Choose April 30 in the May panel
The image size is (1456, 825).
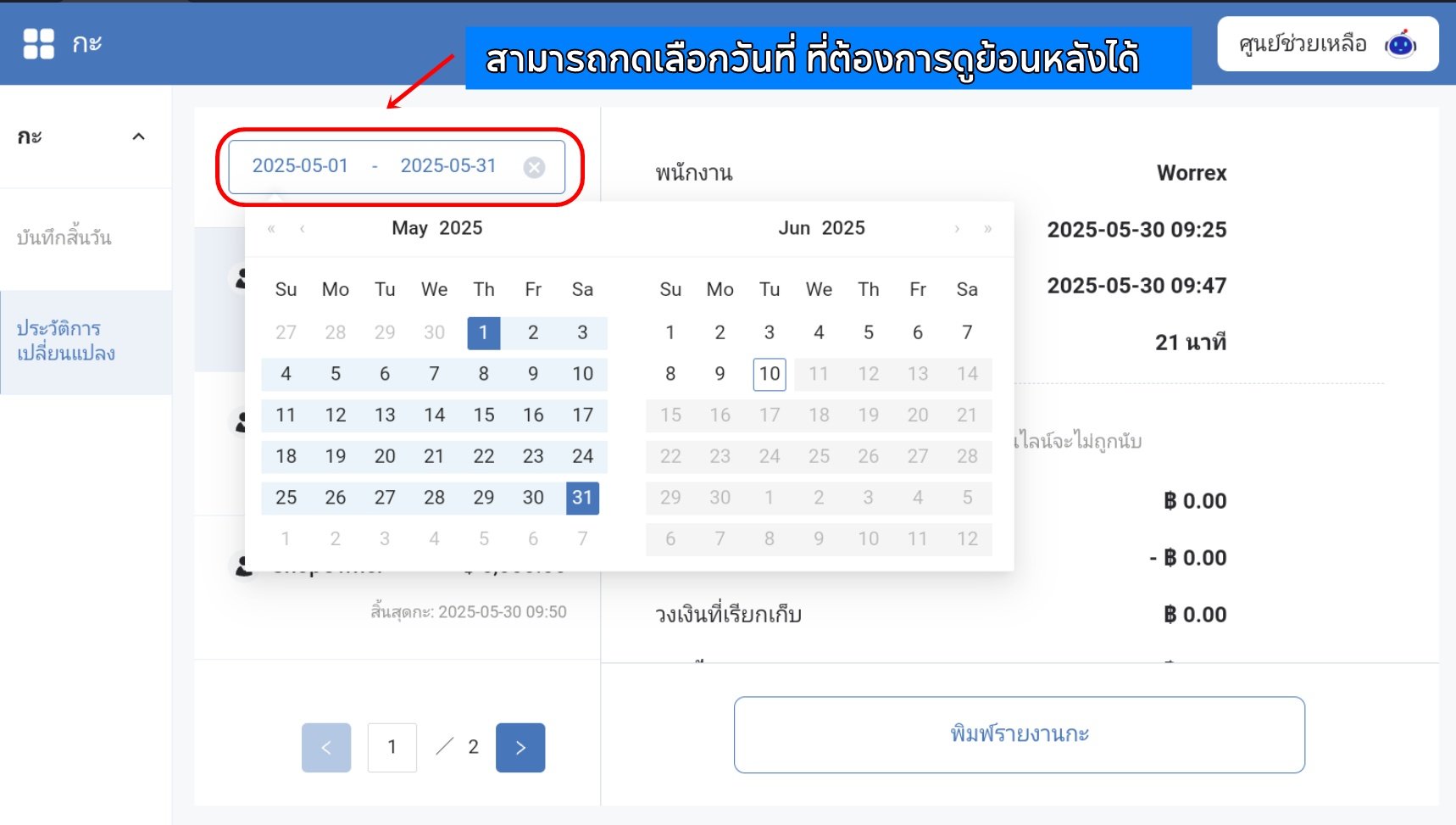pyautogui.click(x=434, y=333)
